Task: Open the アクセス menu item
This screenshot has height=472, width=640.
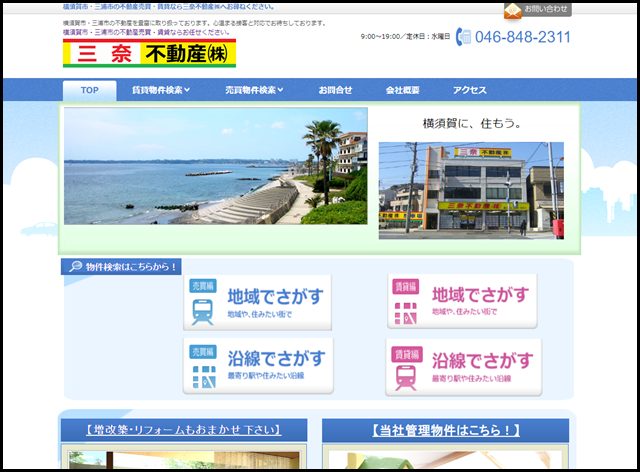Action: click(469, 90)
